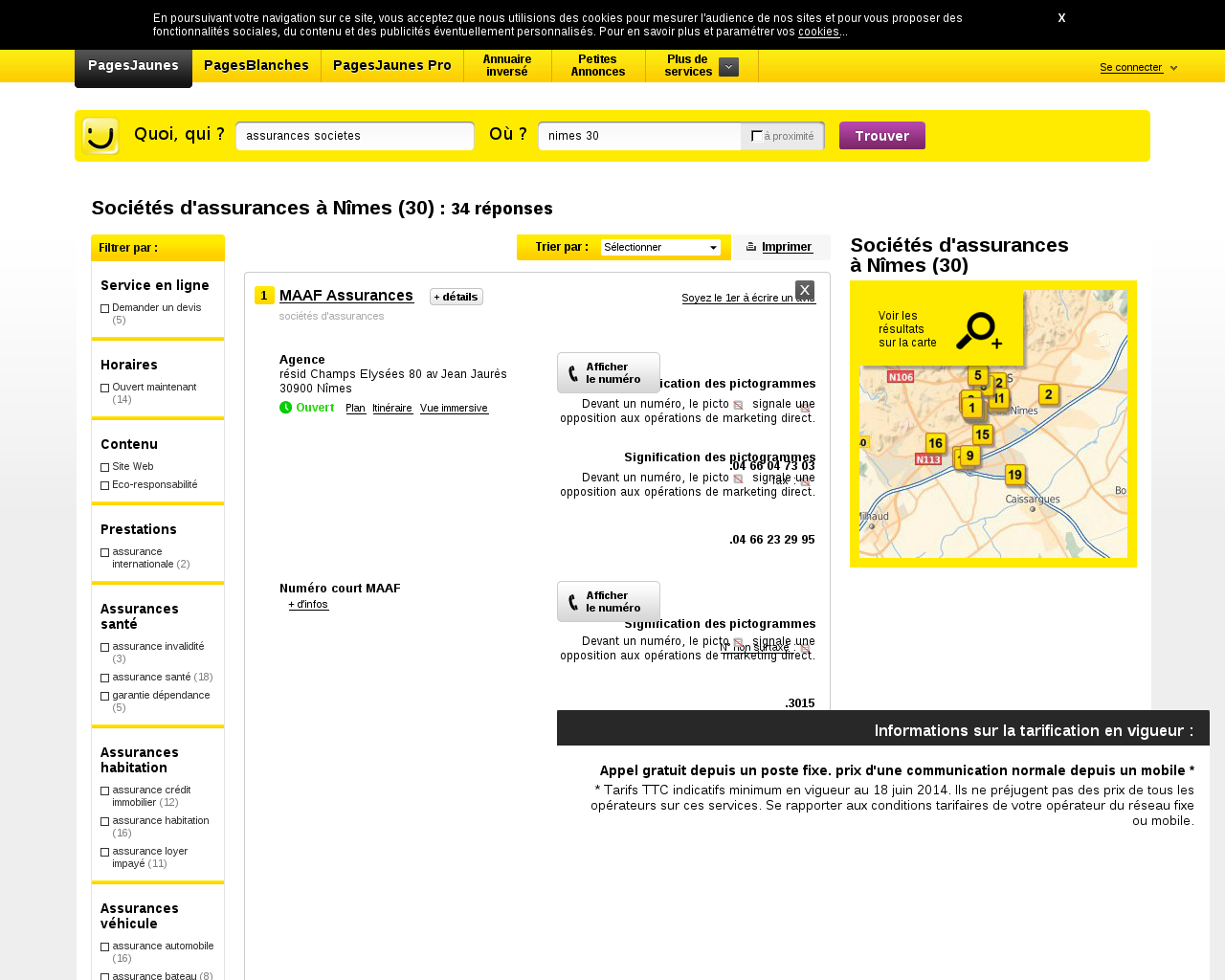Open the cookies link in banner
1225x980 pixels.
[819, 32]
